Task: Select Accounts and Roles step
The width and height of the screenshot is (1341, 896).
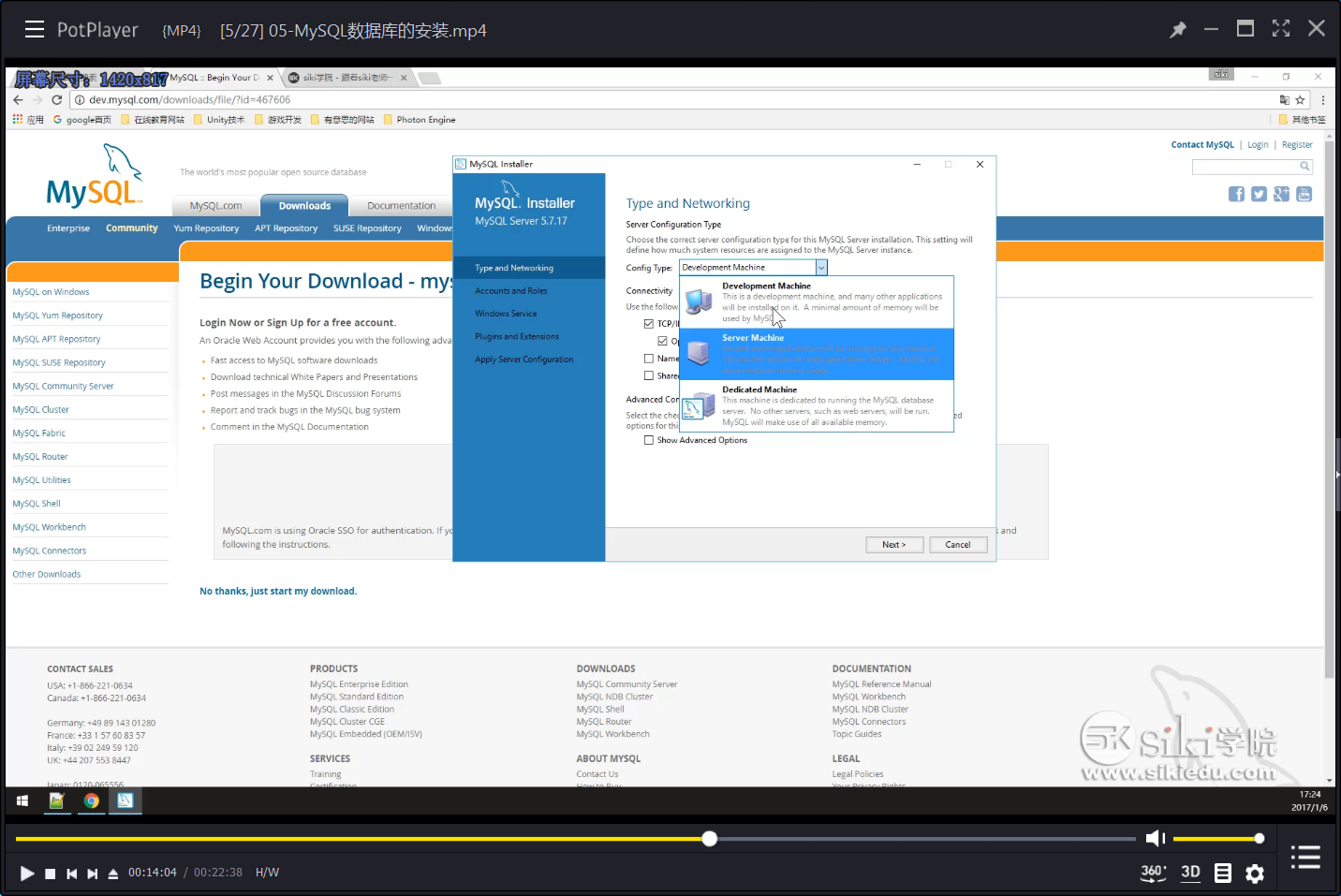Action: pos(511,291)
